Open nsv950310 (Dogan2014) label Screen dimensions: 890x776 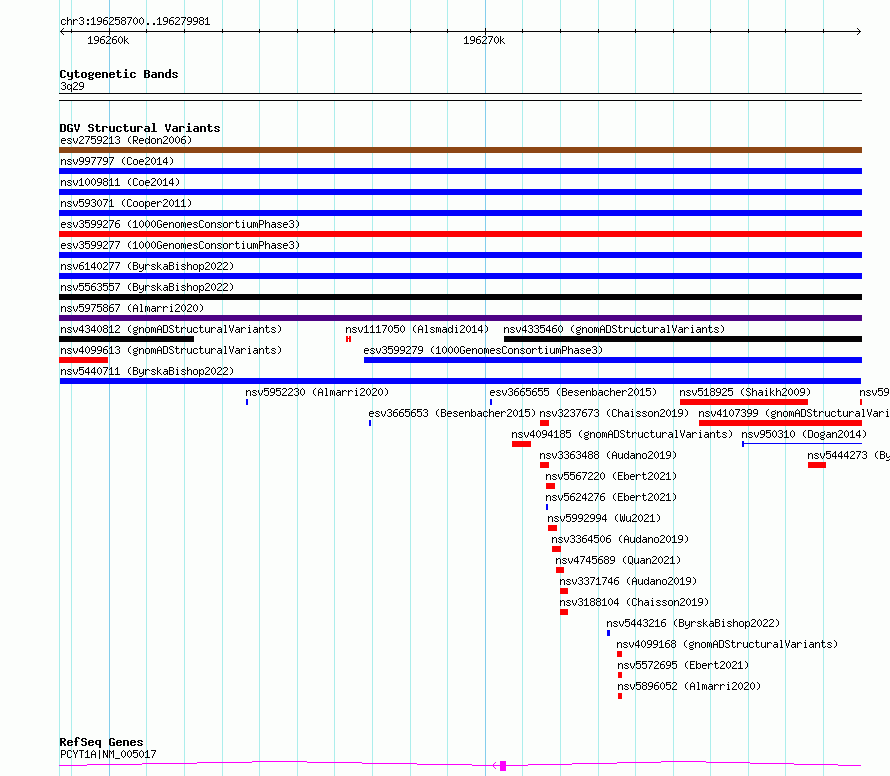click(804, 434)
